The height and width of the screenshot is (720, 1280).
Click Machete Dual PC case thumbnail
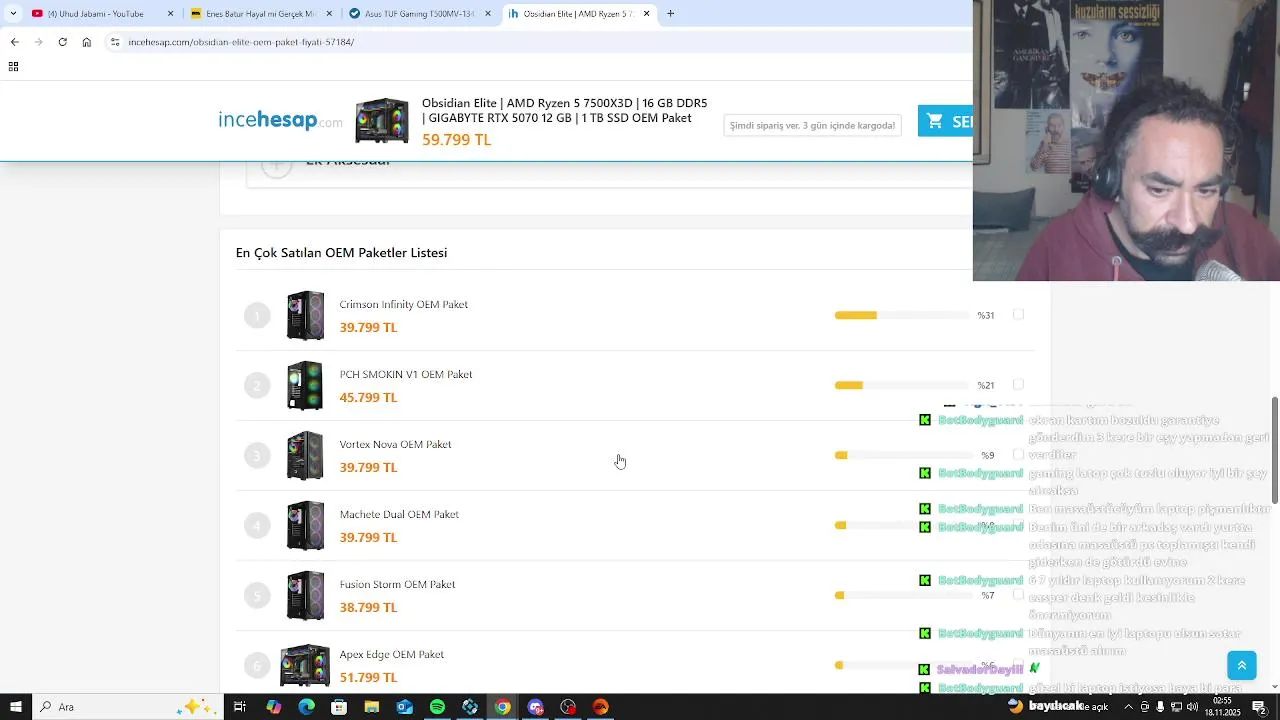(x=305, y=526)
